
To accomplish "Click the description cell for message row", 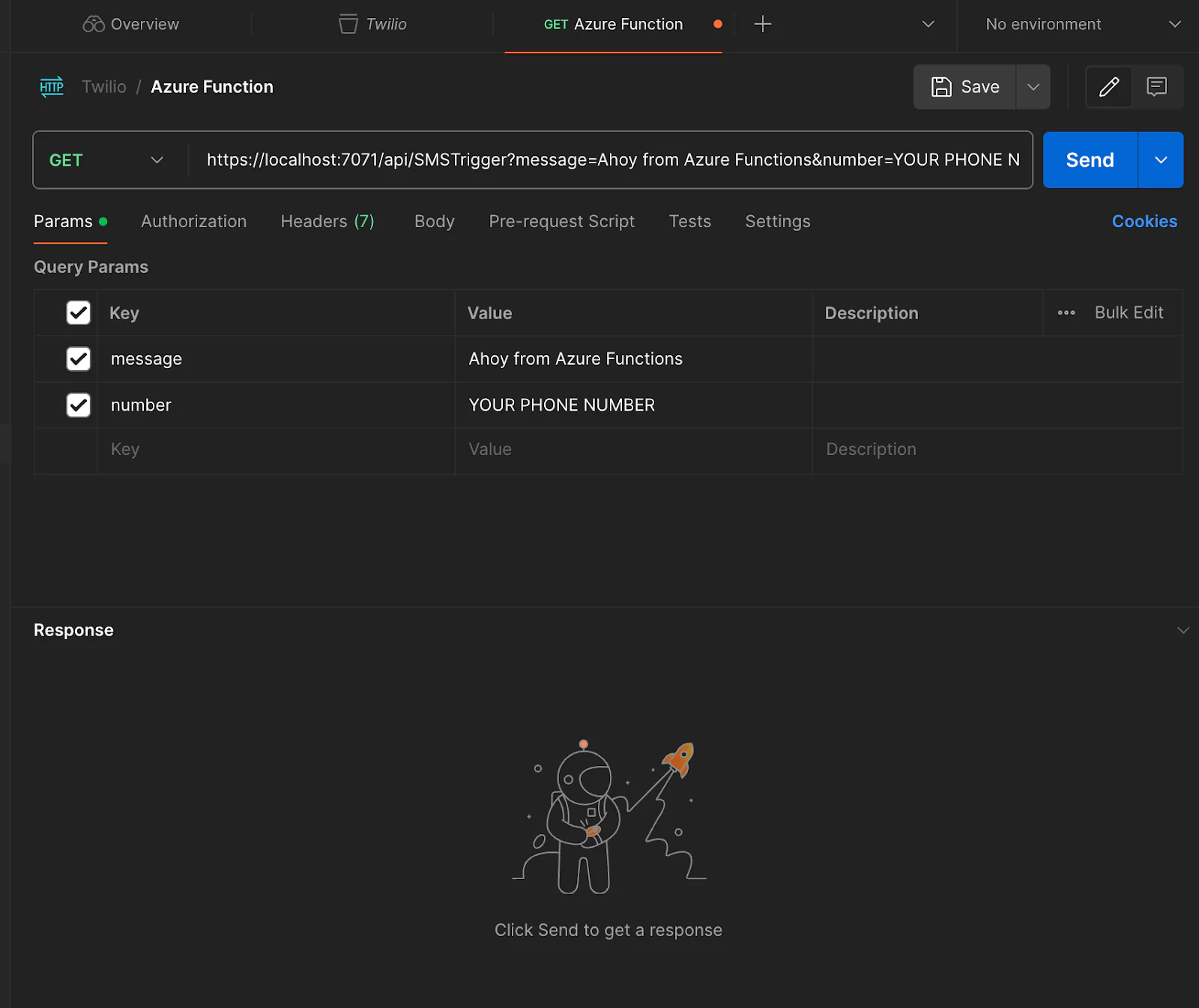I will [997, 359].
